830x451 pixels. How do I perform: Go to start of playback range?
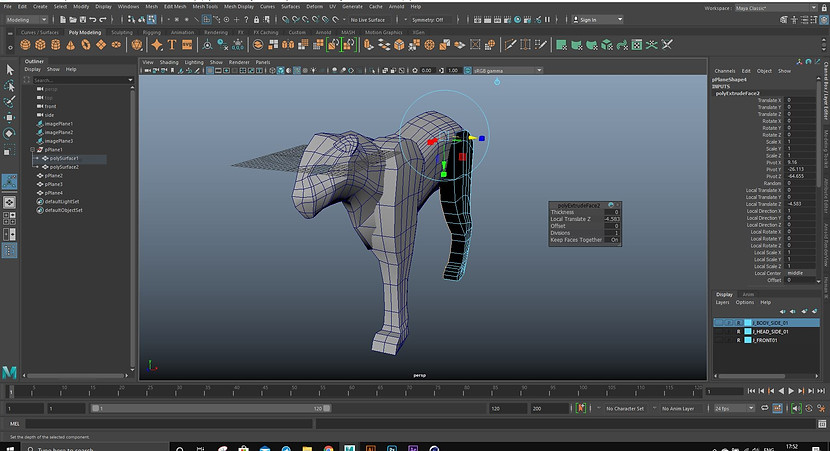click(751, 391)
